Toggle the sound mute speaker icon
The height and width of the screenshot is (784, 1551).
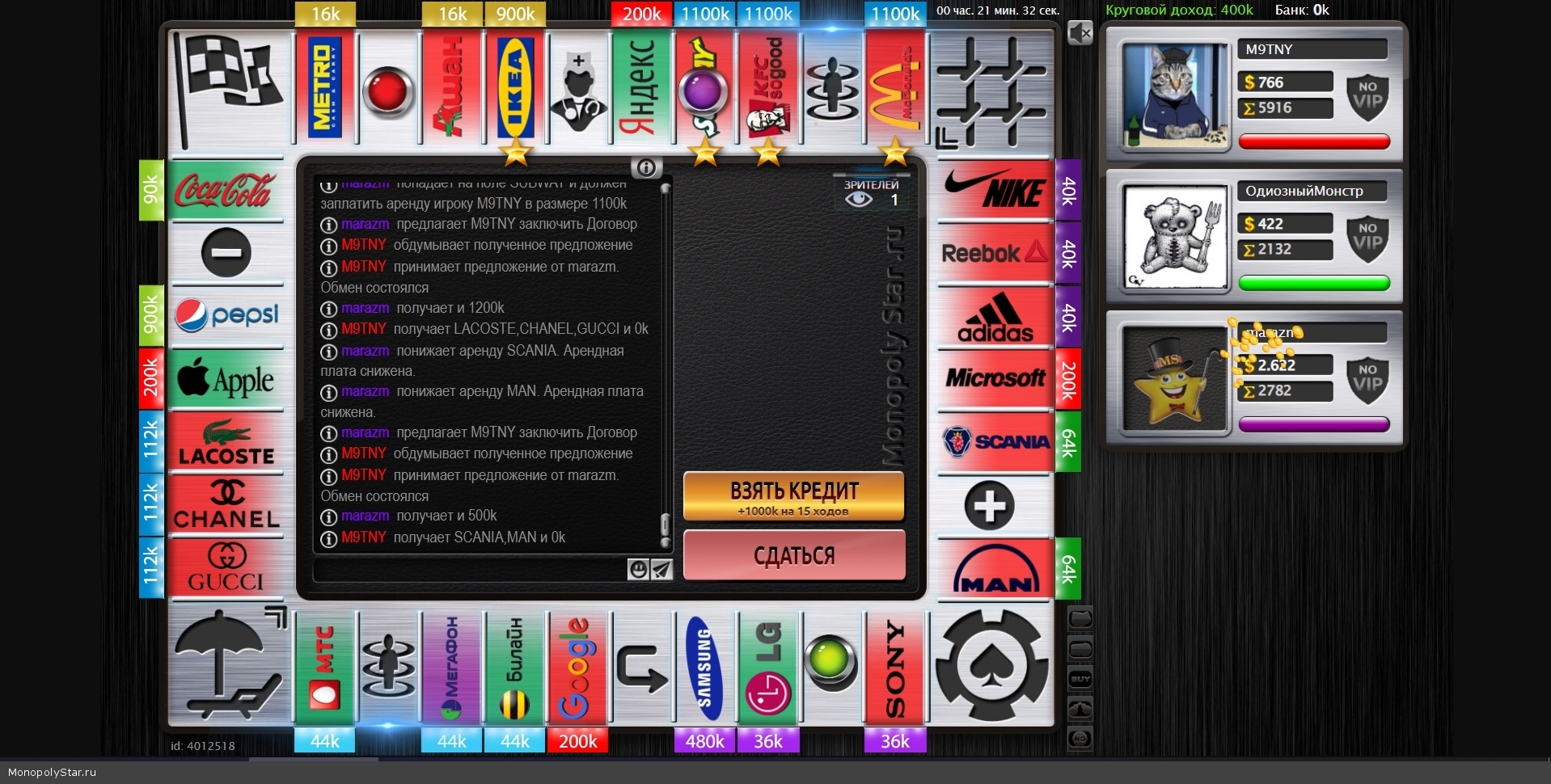(x=1080, y=33)
